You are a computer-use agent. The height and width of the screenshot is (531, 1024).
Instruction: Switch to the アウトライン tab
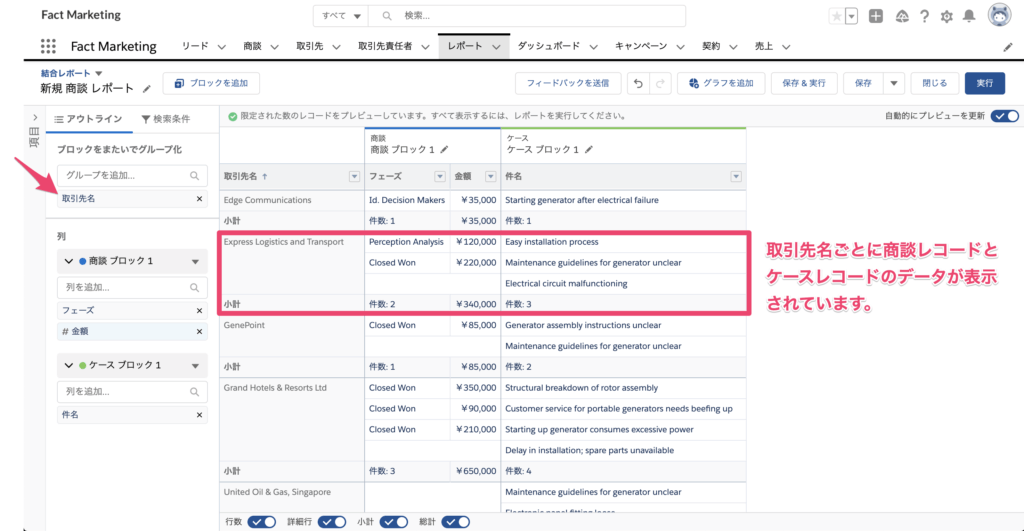pos(88,119)
